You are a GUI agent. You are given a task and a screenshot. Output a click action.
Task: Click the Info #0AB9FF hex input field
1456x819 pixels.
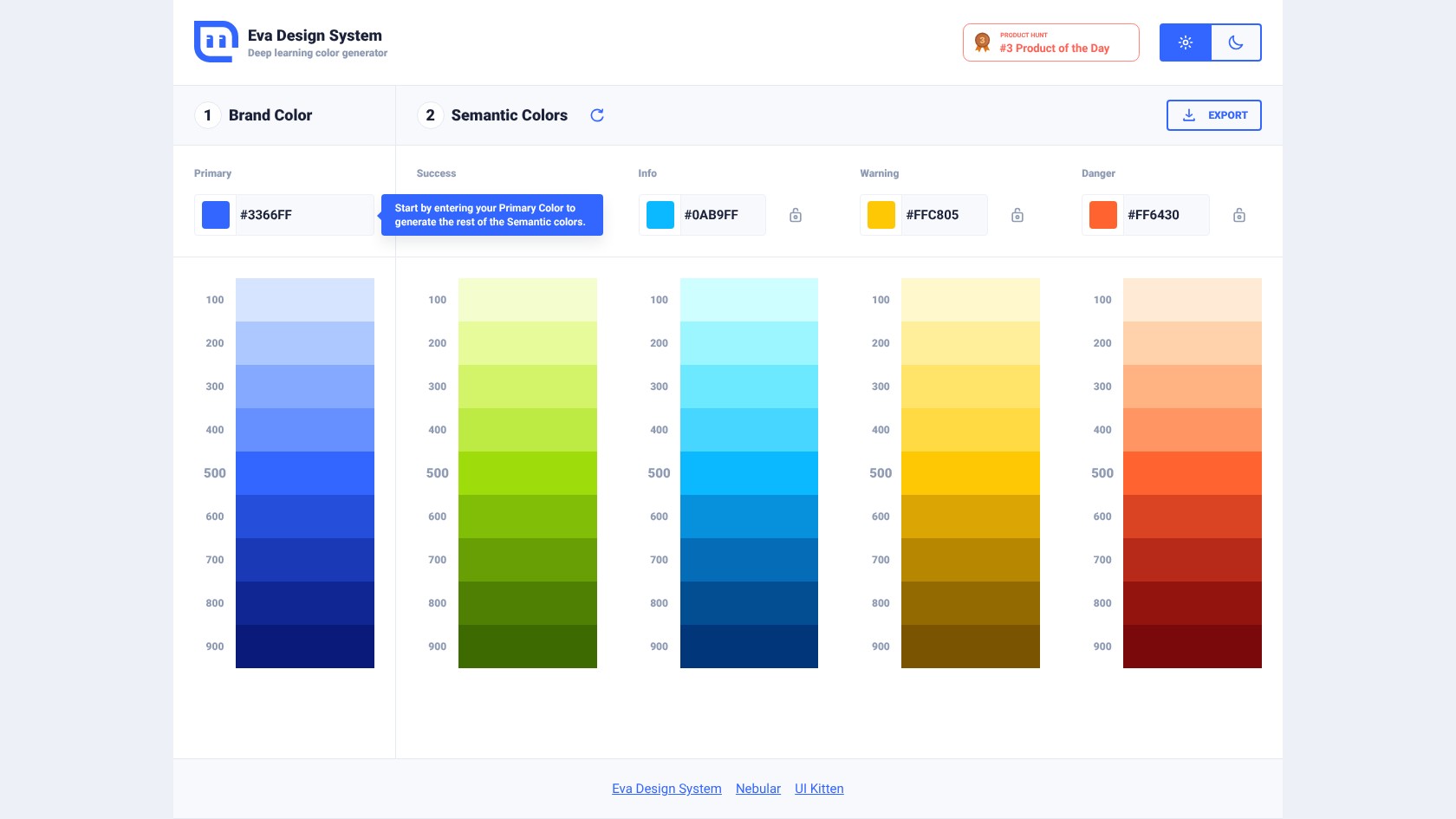coord(723,215)
